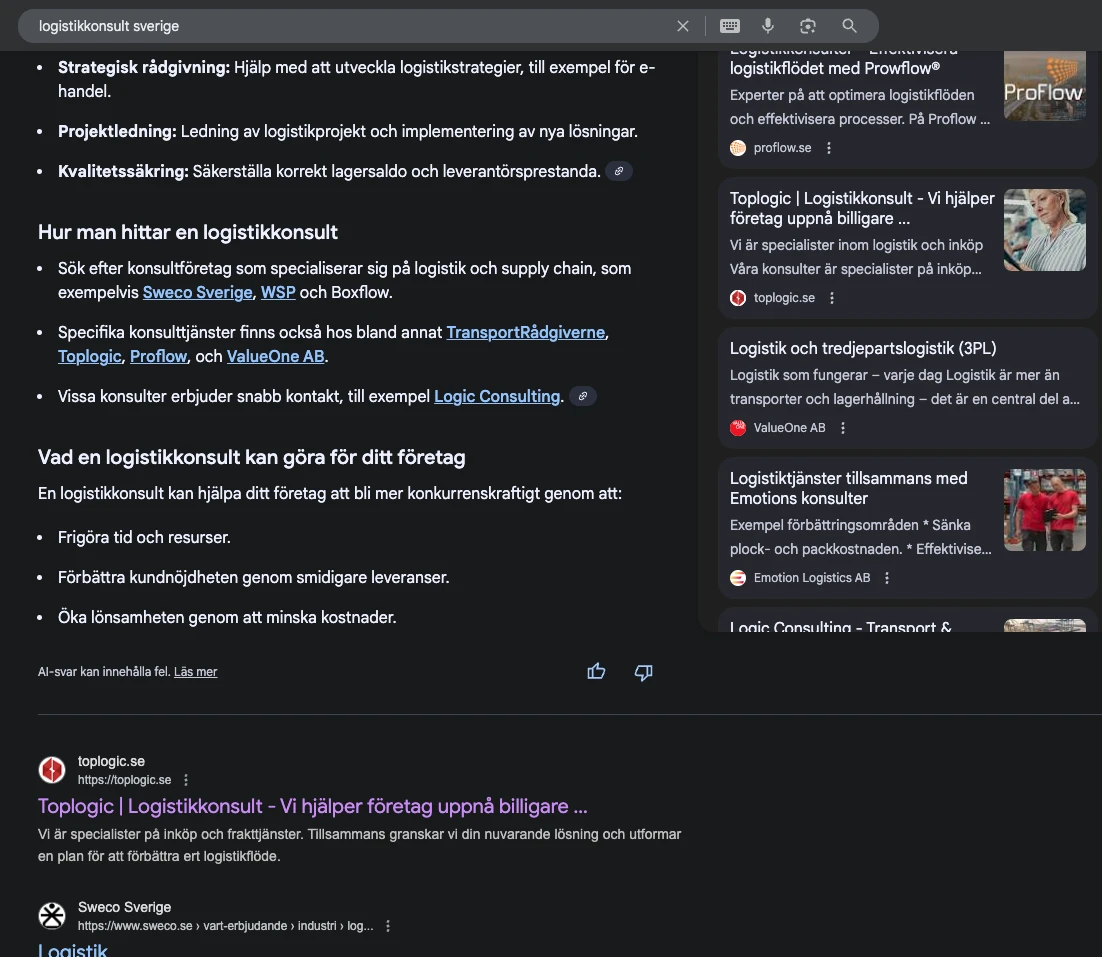The image size is (1102, 957).
Task: Open Toplogic Logistikkonsult search result title
Action: point(312,806)
